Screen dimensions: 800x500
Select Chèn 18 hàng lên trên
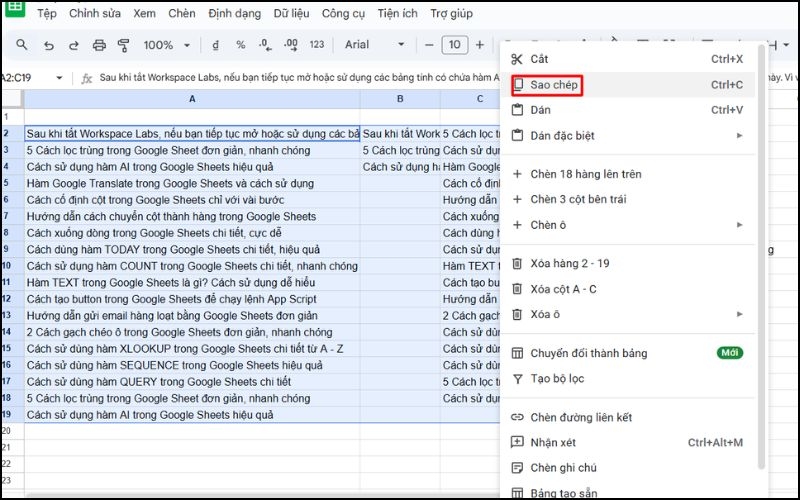(x=627, y=174)
